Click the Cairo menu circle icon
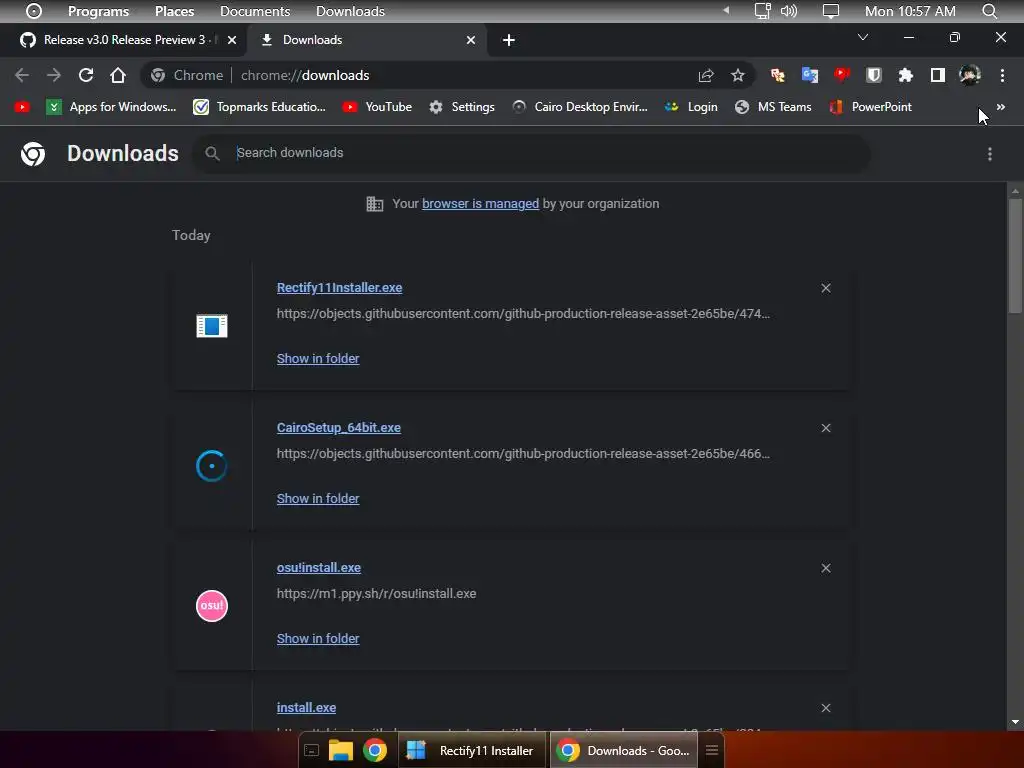1024x768 pixels. (33, 11)
